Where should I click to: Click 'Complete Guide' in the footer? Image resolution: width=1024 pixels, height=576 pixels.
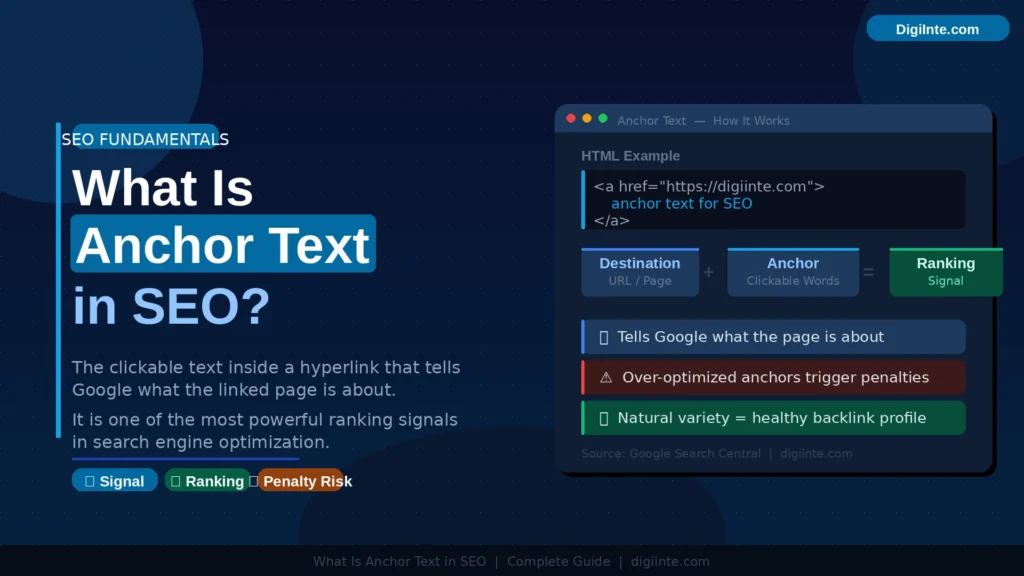(x=558, y=562)
